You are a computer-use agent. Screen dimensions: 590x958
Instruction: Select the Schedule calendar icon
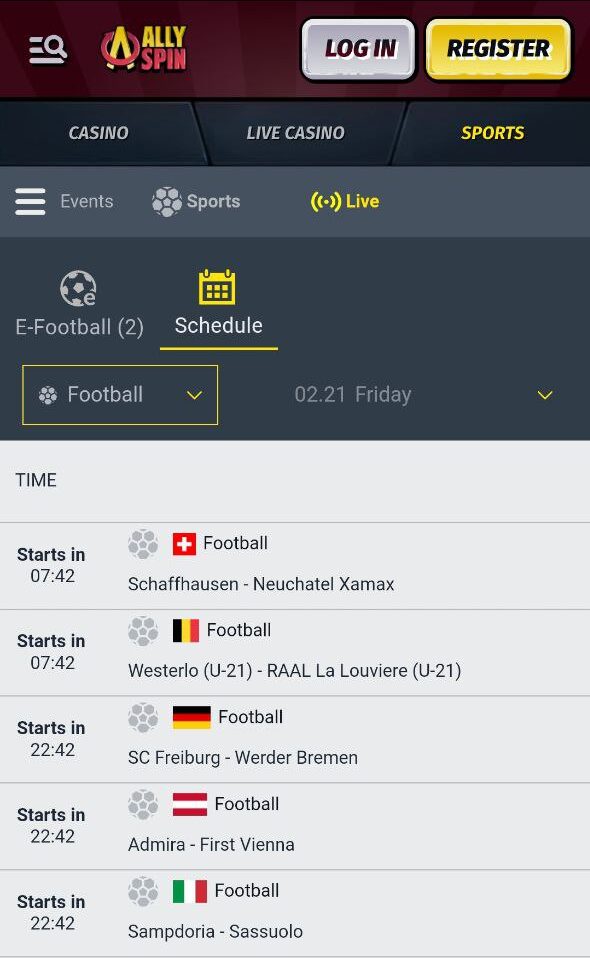click(217, 287)
